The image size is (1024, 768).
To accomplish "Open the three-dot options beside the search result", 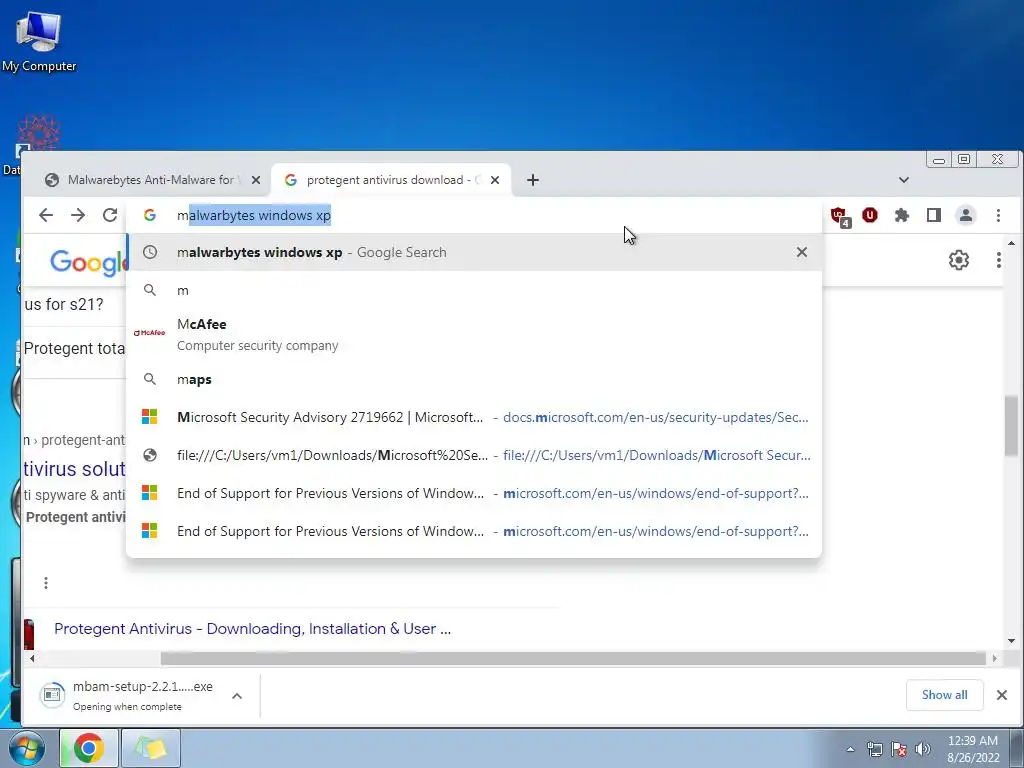I will (x=46, y=583).
